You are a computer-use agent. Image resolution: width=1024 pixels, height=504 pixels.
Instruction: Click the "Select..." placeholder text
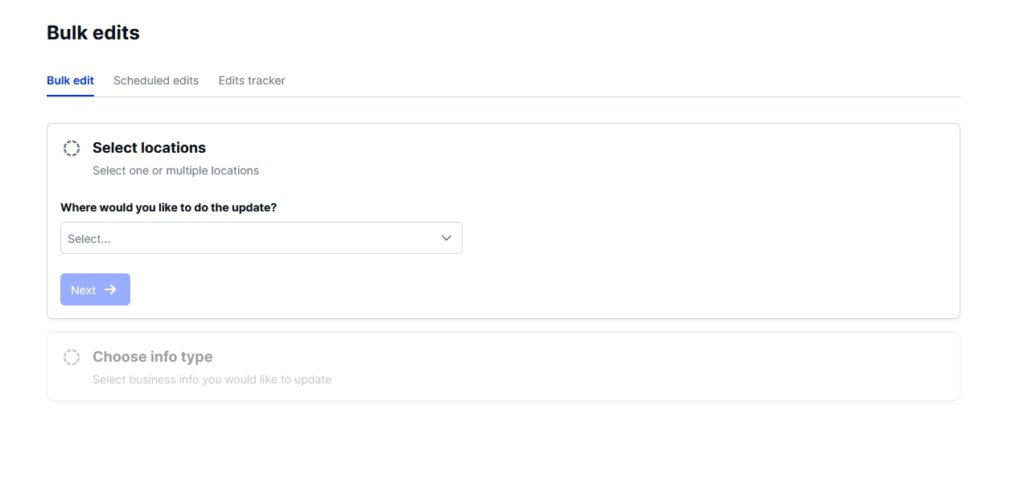click(89, 239)
